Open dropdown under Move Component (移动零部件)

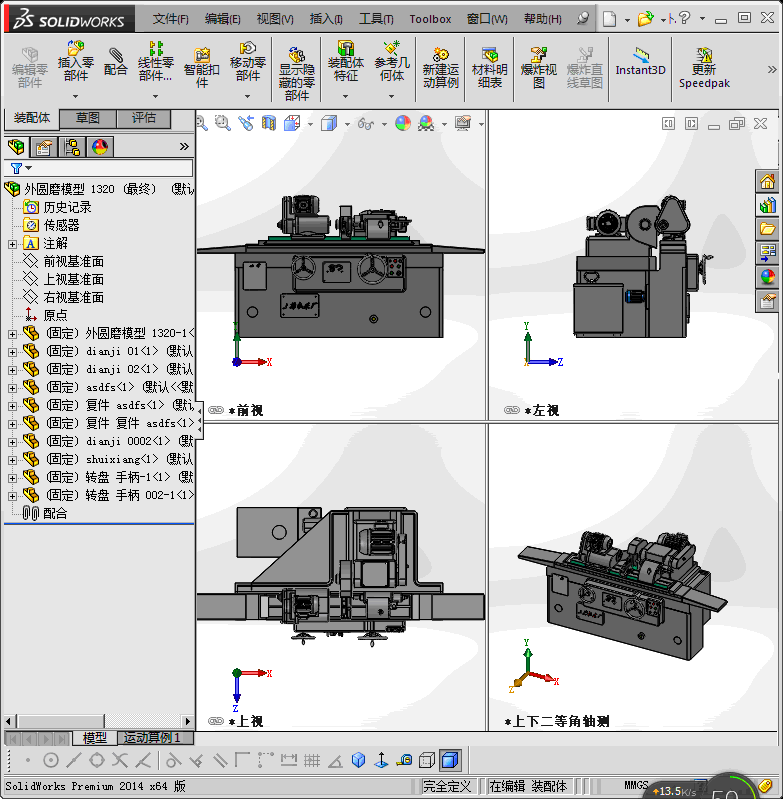[248, 96]
